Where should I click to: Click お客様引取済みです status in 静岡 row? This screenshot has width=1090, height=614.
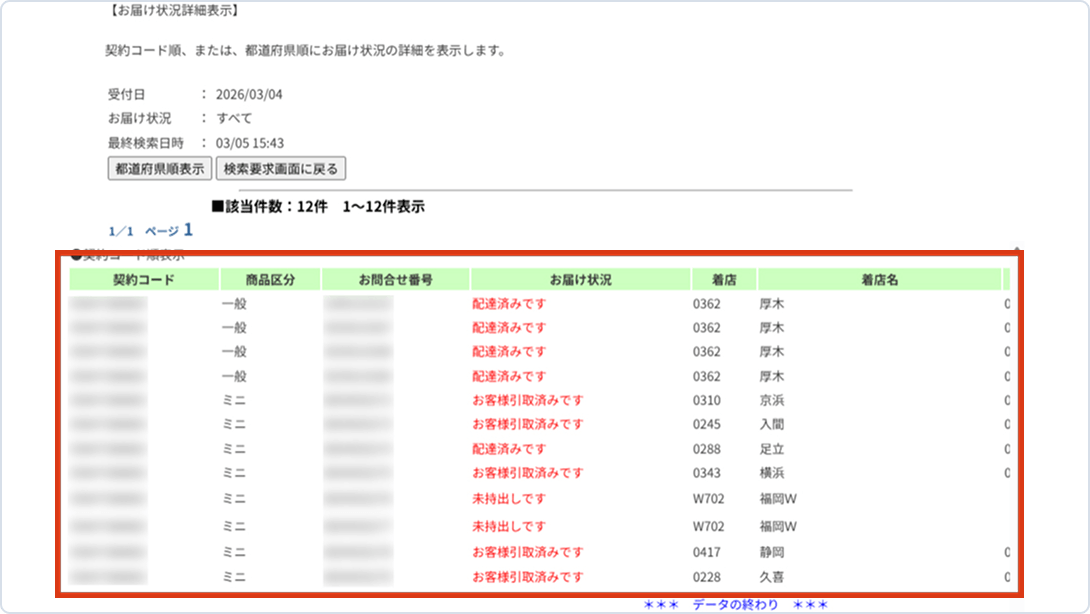click(x=528, y=552)
